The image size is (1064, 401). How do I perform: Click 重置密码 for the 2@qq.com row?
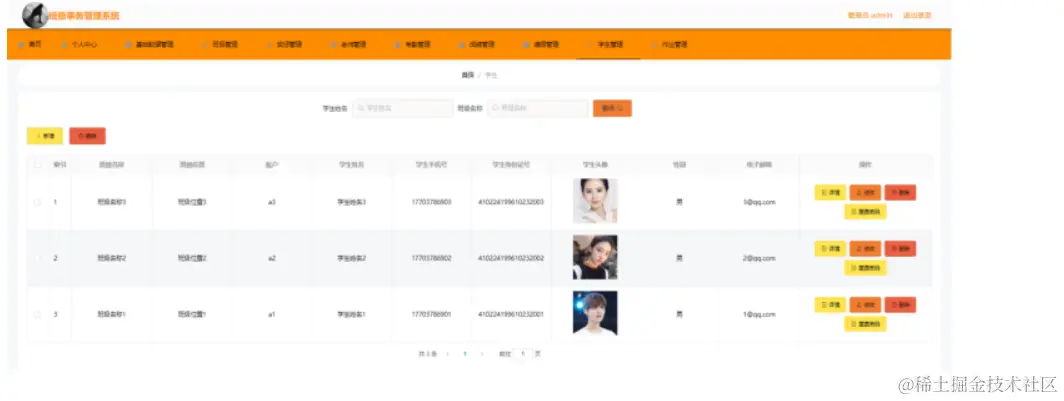click(x=865, y=268)
